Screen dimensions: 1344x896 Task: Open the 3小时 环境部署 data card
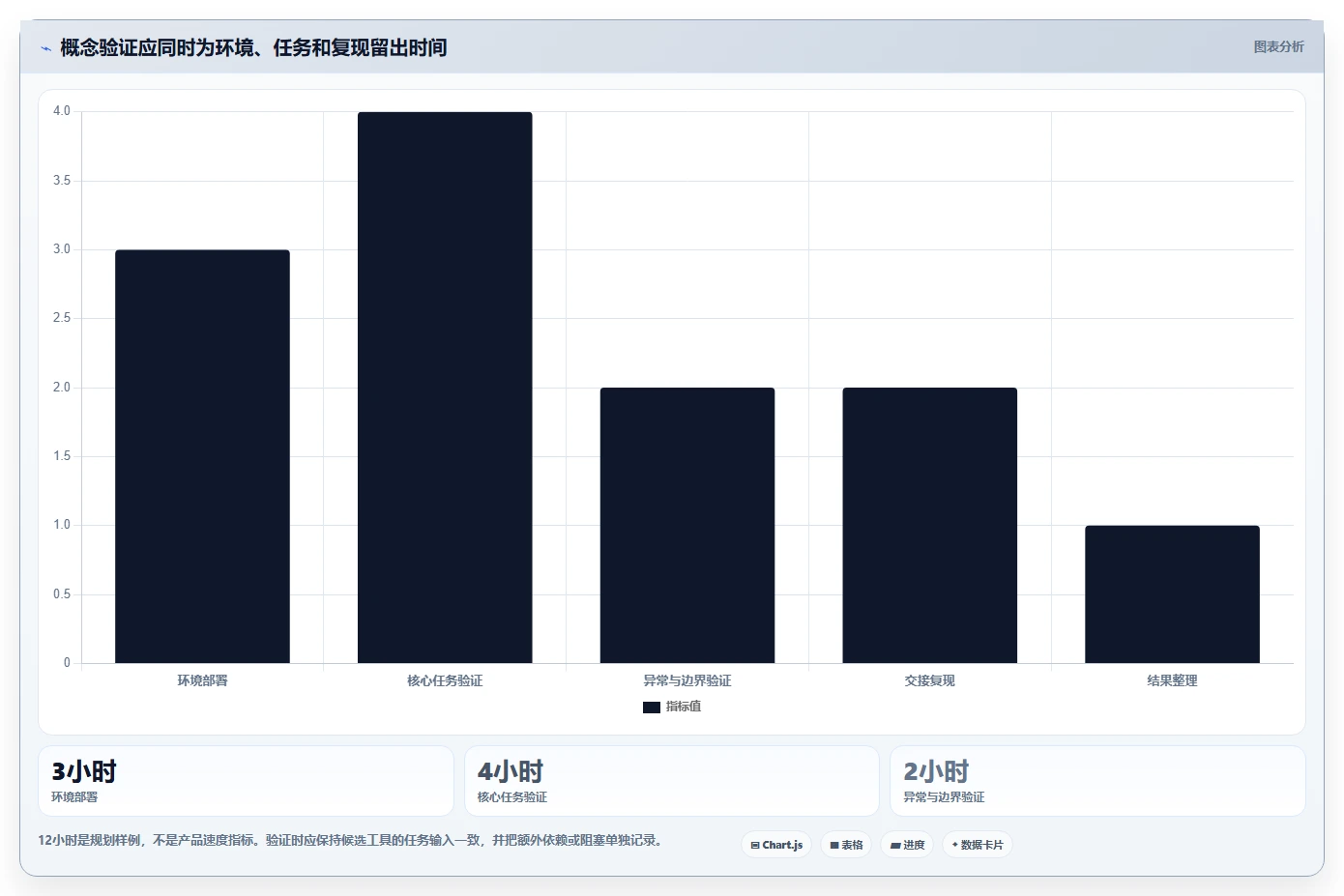coord(246,781)
